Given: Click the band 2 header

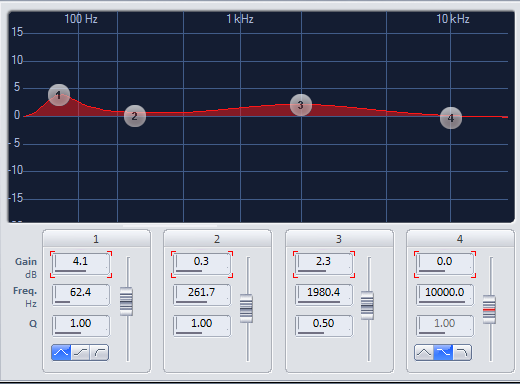Looking at the screenshot, I should point(217,239).
